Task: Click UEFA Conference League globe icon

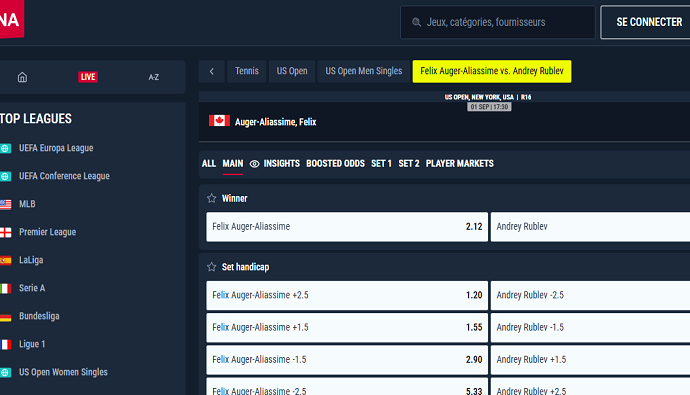Action: click(5, 176)
